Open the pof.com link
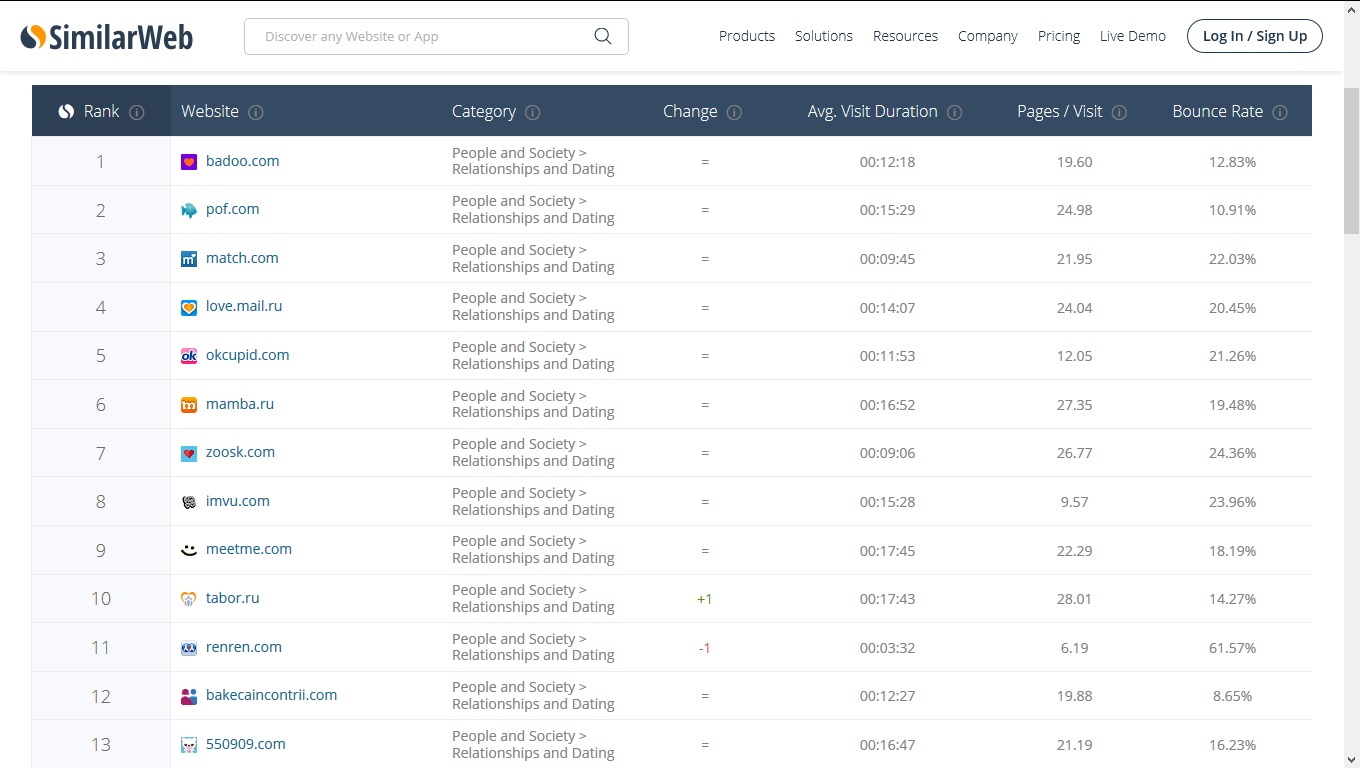The width and height of the screenshot is (1360, 768). (x=233, y=210)
